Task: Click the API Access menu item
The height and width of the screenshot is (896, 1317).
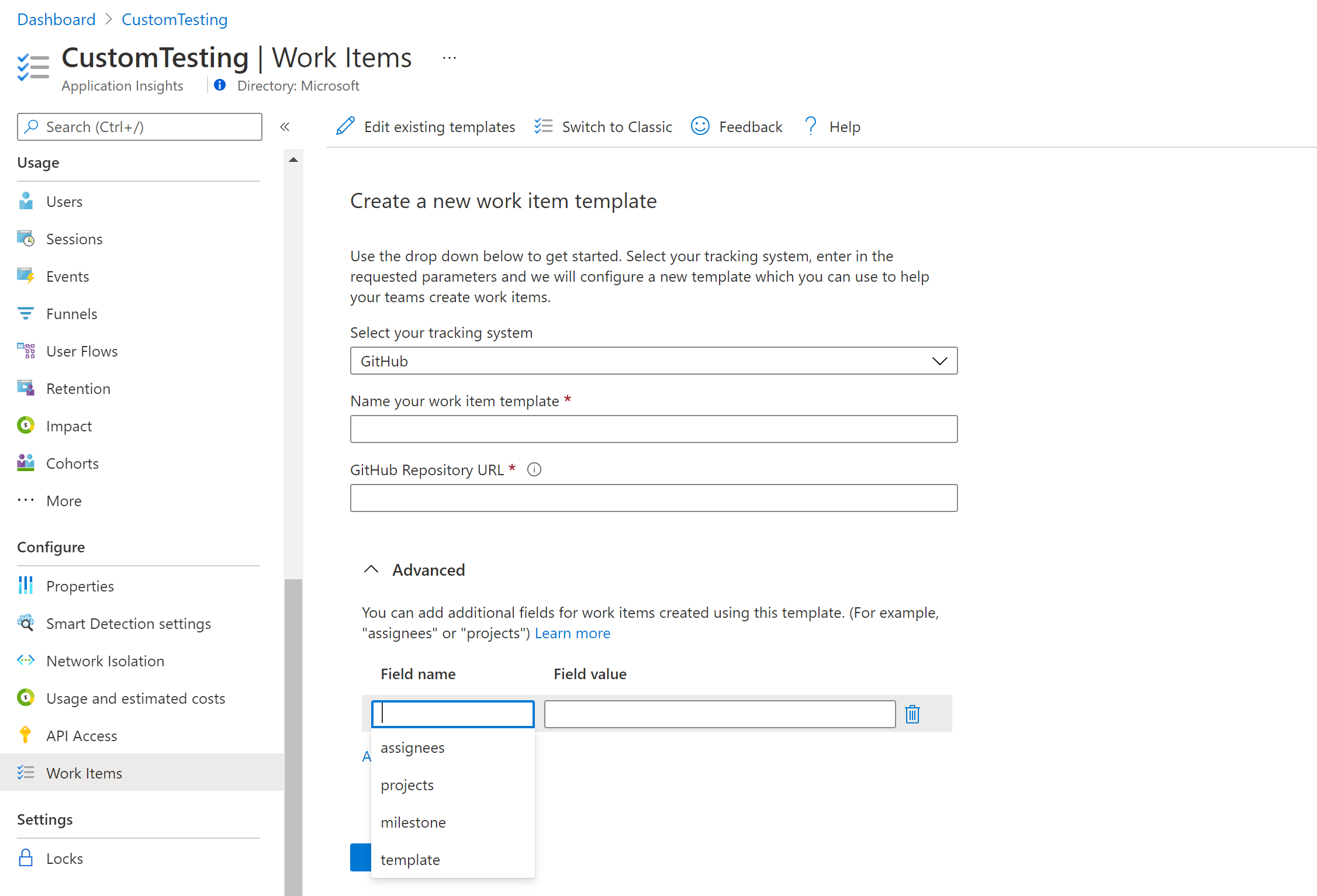Action: [83, 735]
